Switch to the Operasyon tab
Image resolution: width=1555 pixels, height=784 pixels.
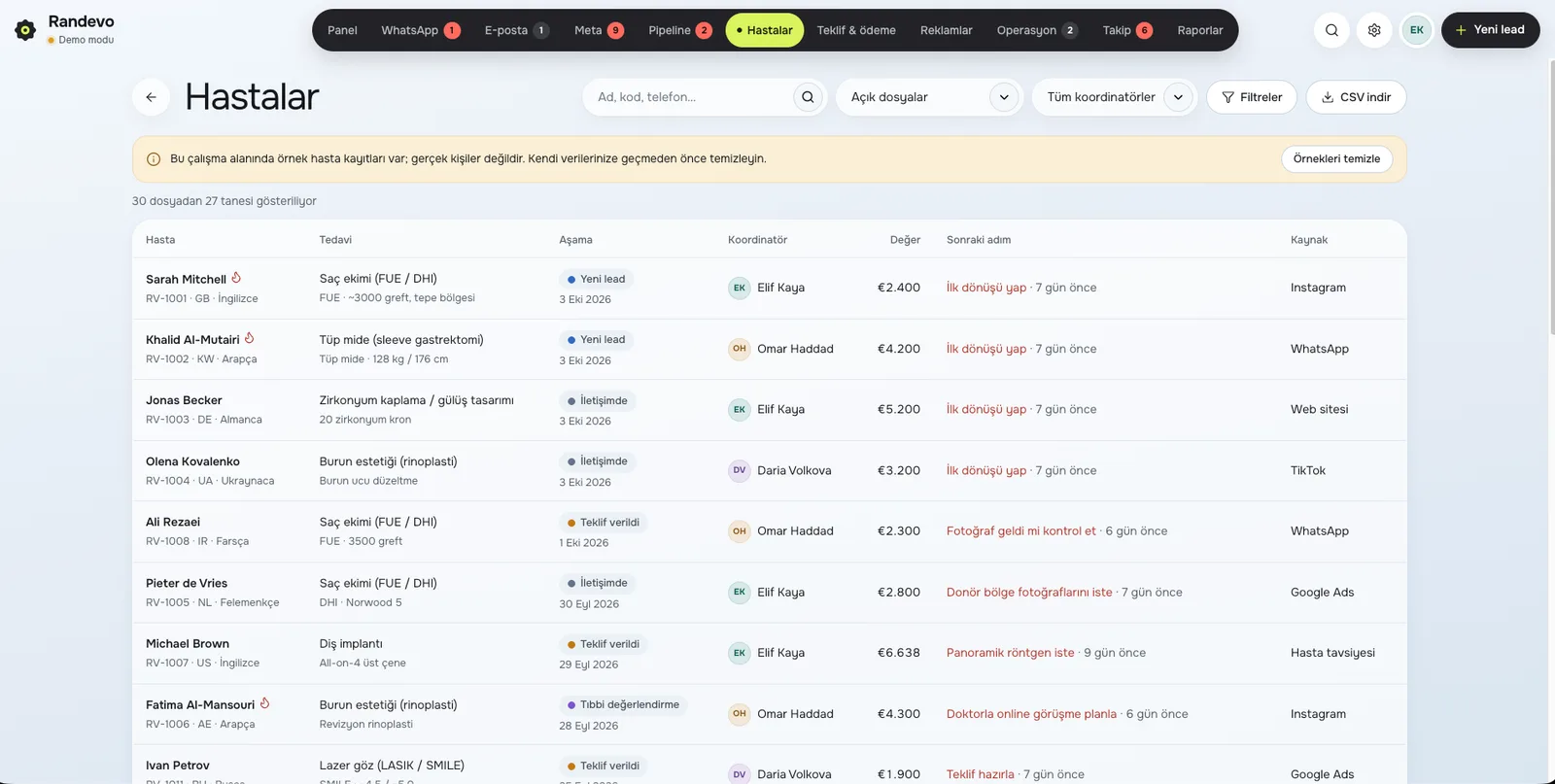[x=1037, y=30]
